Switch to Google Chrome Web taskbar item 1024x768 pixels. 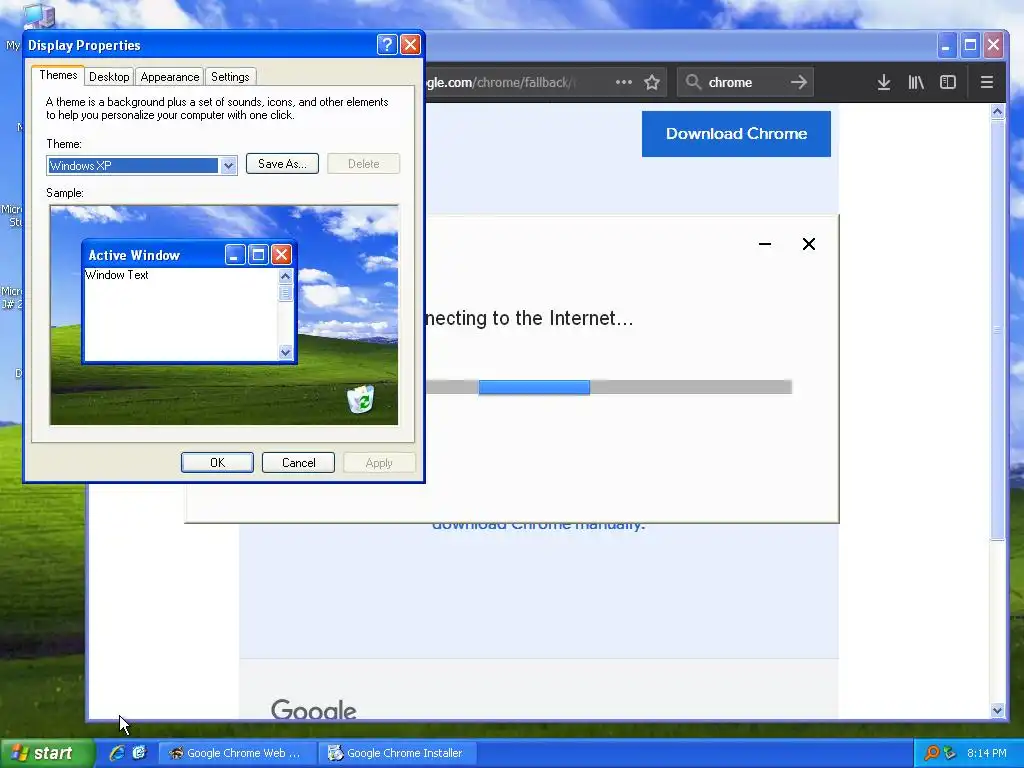click(238, 753)
